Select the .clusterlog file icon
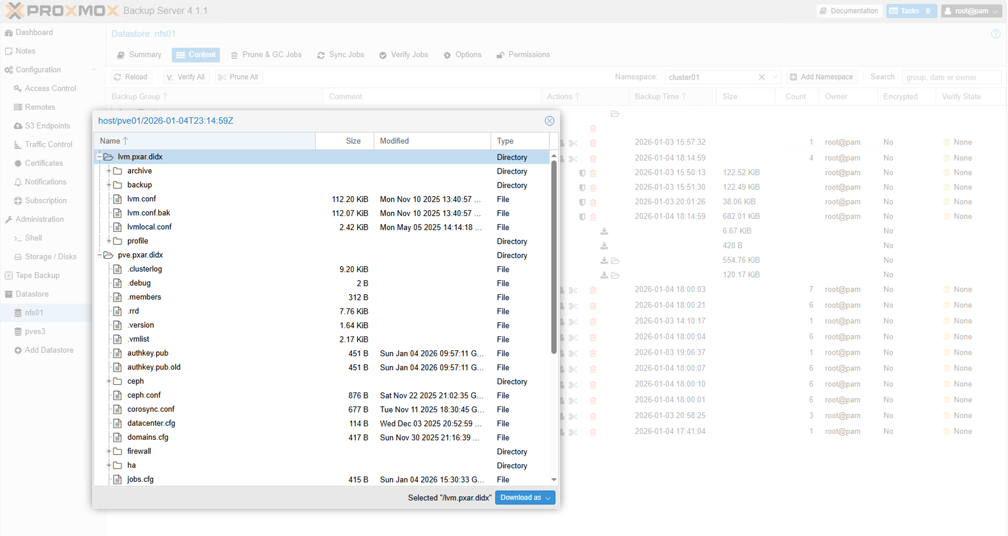 click(x=117, y=269)
